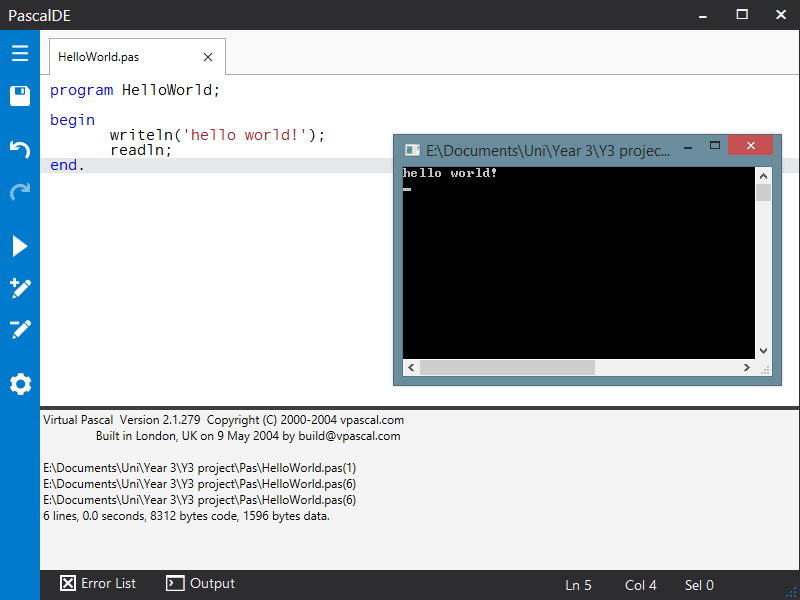The image size is (800, 600).
Task: Open settings via the gear icon
Action: click(20, 383)
